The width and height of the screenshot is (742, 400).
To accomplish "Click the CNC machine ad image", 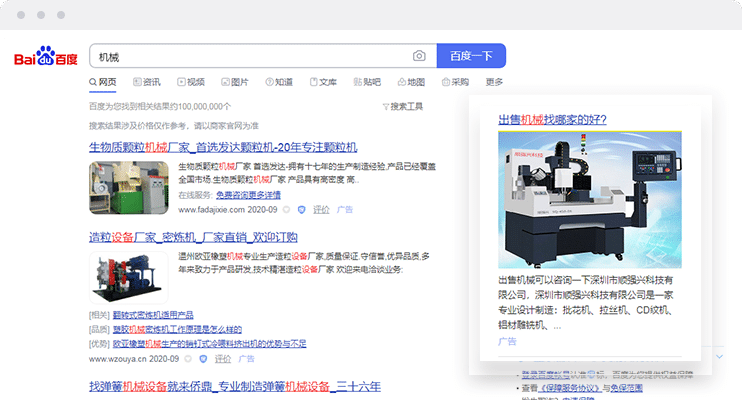I will coord(589,199).
